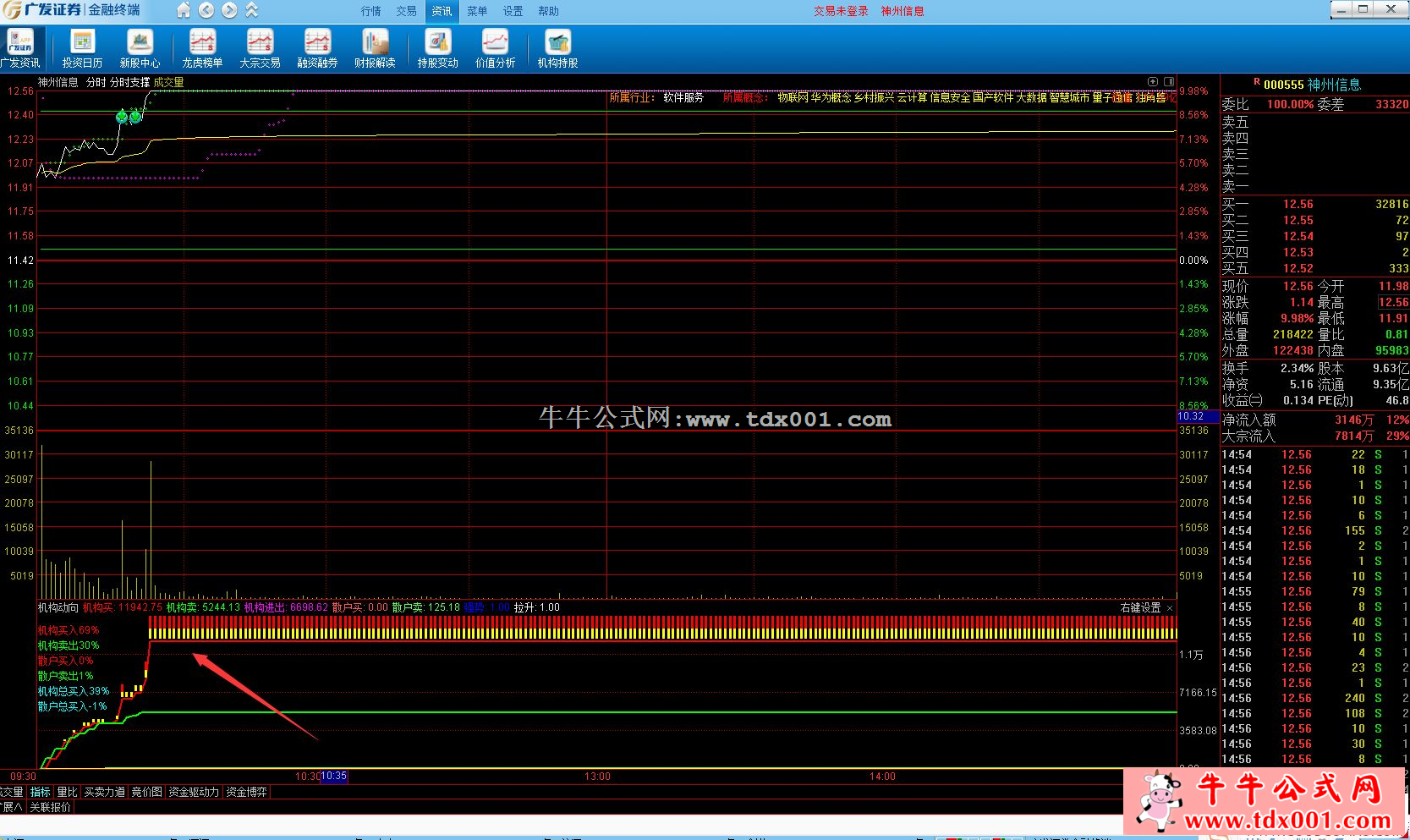Switch to the 资金博弈 tab
Screen dimensions: 1410x840
coord(246,792)
